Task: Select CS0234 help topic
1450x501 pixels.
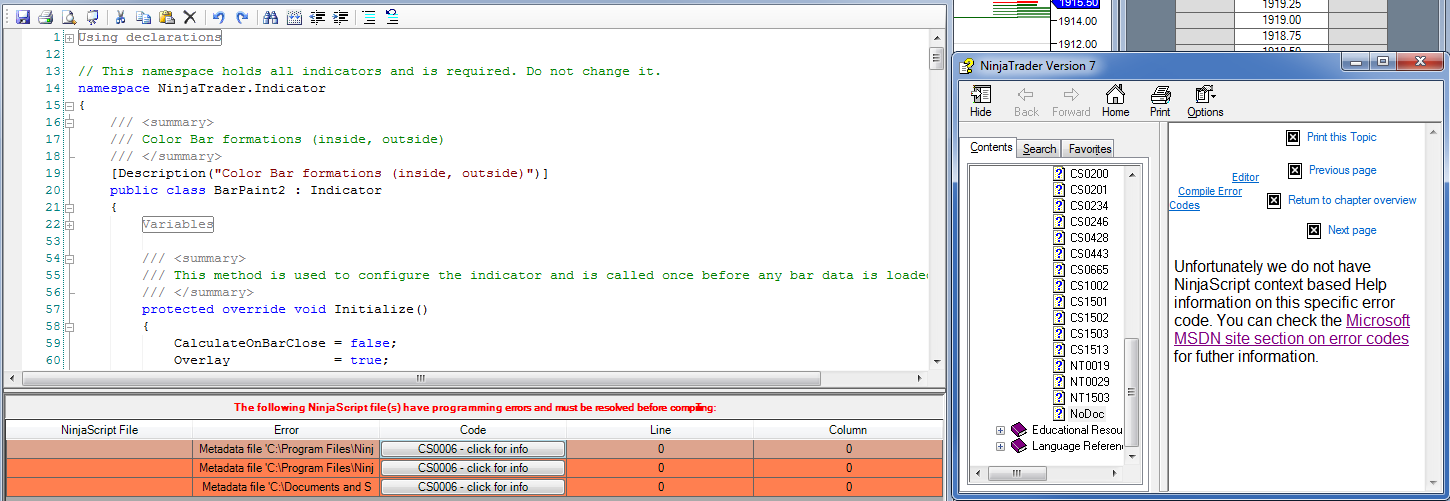Action: [x=1088, y=206]
